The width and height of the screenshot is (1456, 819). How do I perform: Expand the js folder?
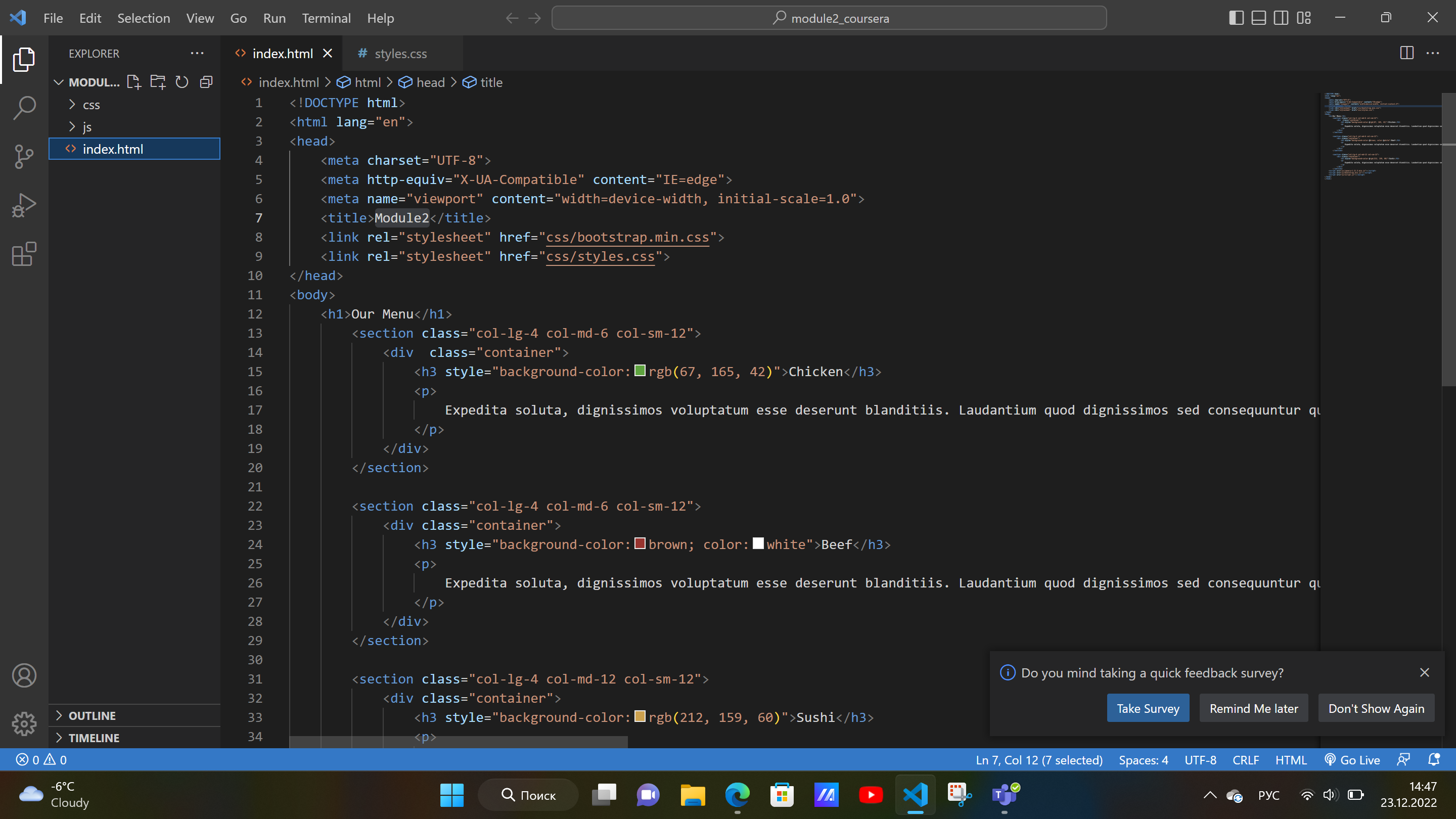click(x=86, y=126)
